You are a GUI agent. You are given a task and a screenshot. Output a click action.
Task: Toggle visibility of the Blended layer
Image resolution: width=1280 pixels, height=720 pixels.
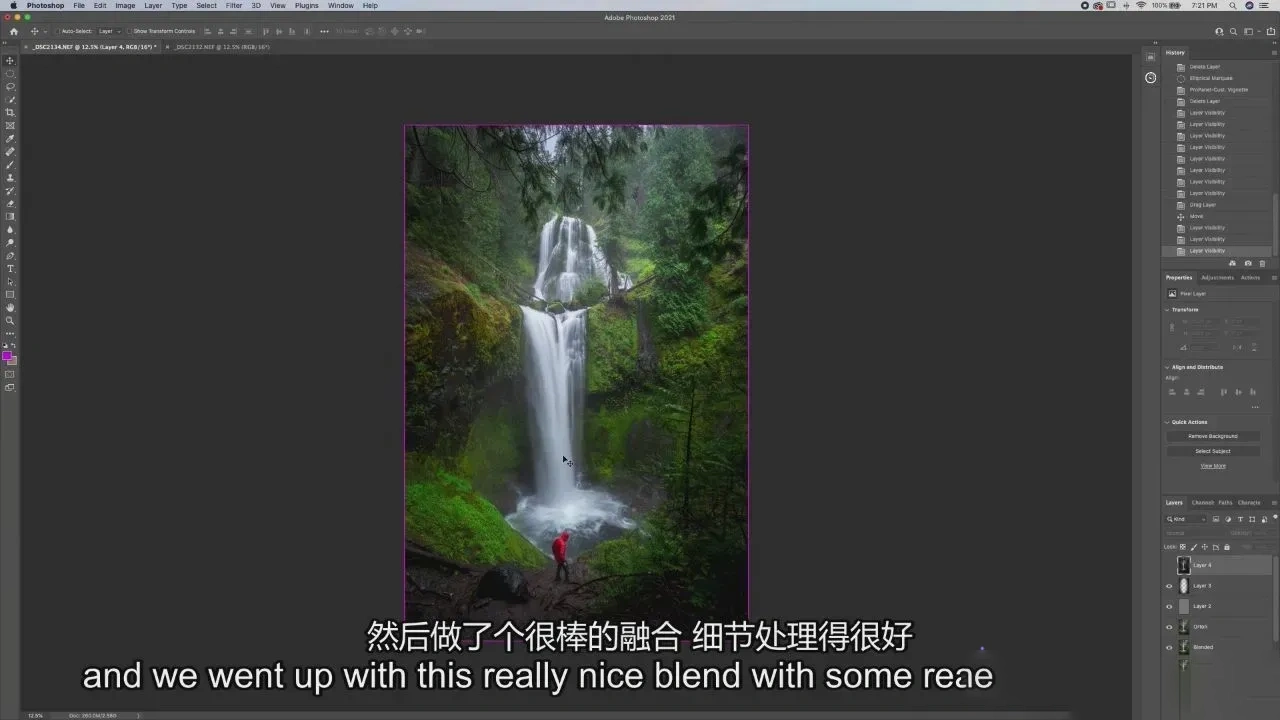click(1169, 647)
